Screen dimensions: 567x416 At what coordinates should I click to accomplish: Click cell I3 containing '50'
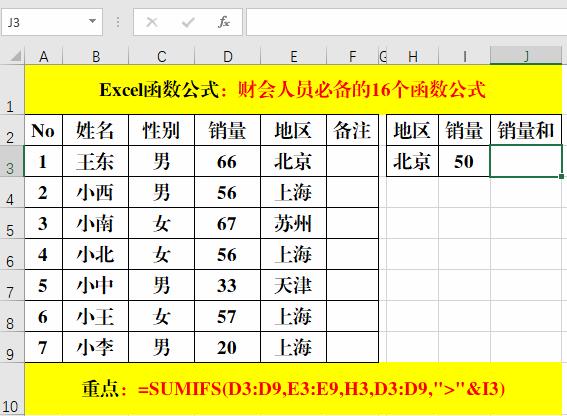point(465,161)
